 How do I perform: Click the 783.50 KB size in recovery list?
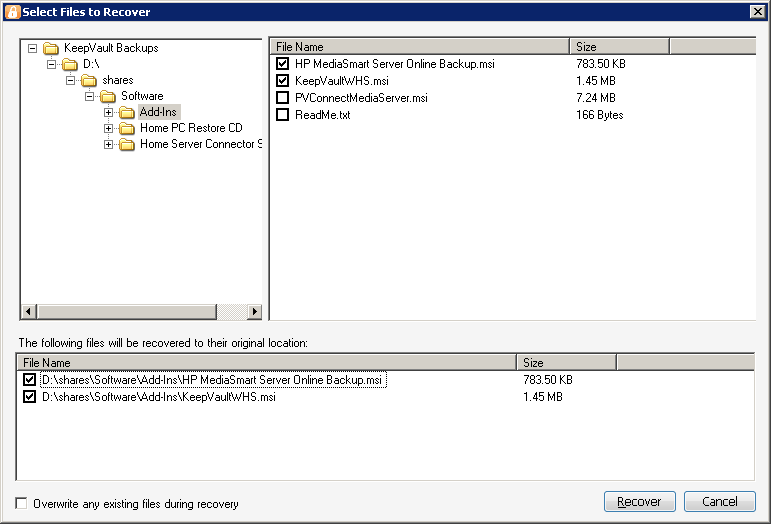(x=548, y=379)
